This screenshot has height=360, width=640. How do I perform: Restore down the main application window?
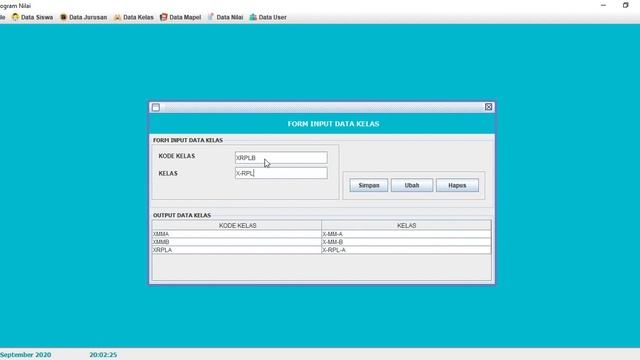coord(625,5)
